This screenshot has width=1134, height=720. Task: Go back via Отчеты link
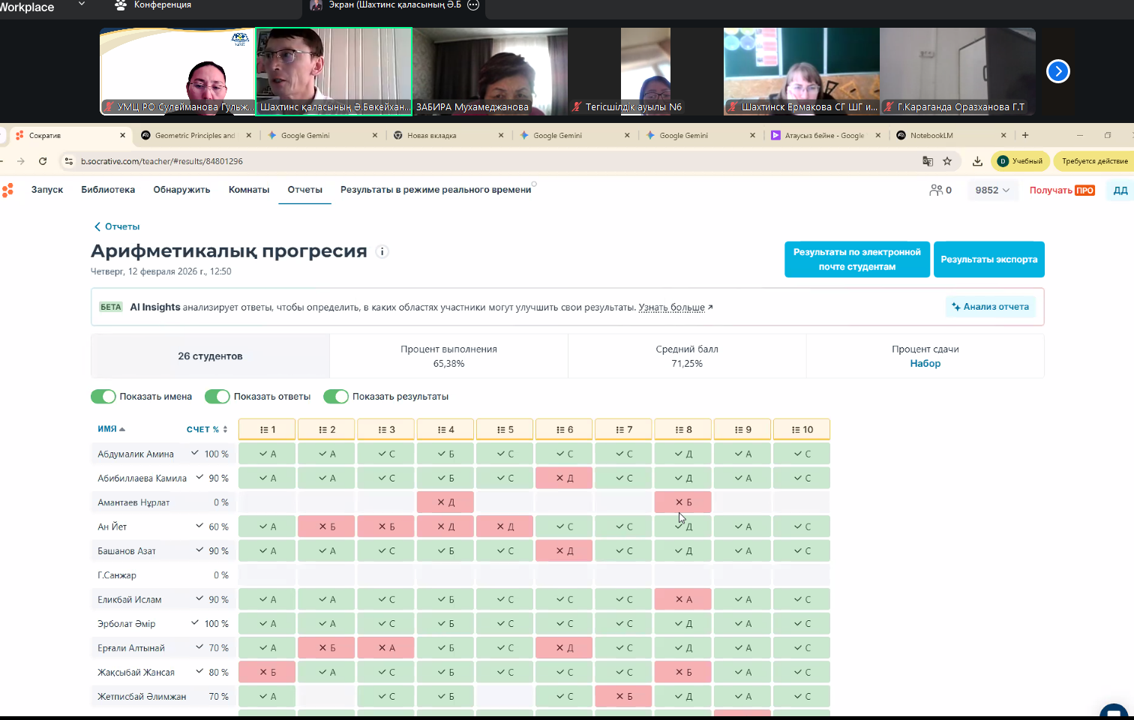117,227
